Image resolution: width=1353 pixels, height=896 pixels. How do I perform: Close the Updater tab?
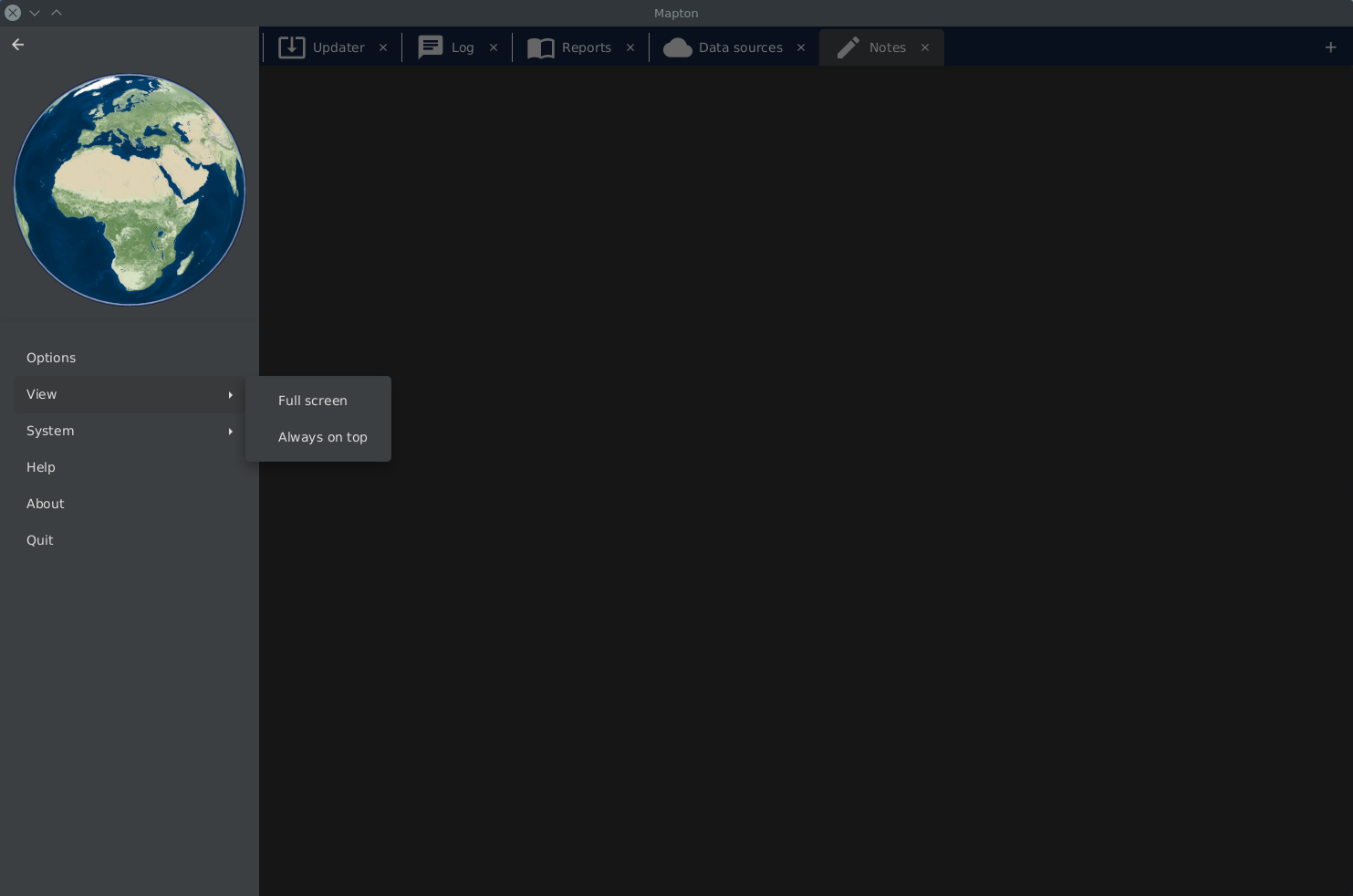coord(383,47)
